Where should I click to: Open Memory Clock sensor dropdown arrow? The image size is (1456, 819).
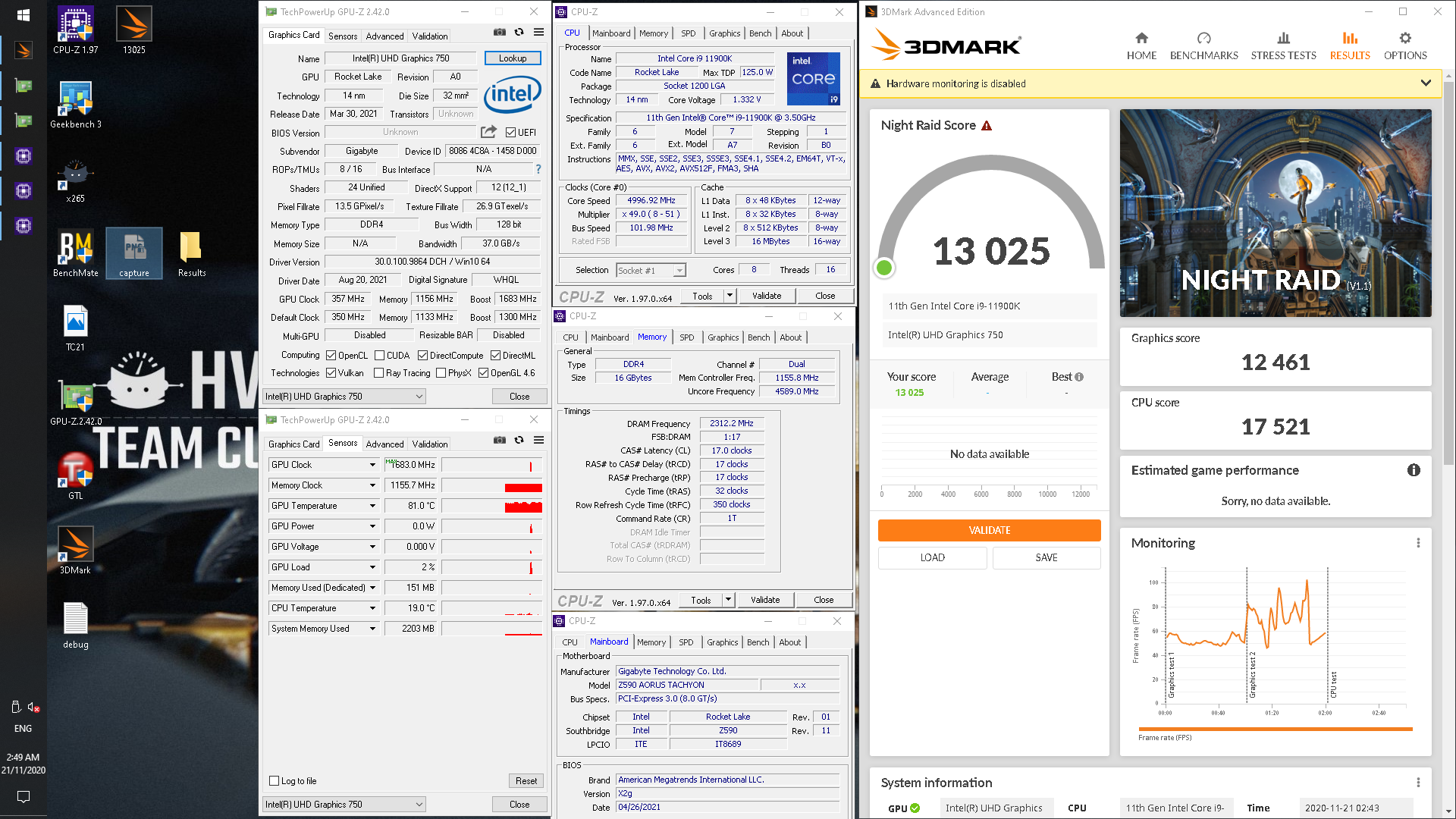tap(372, 485)
